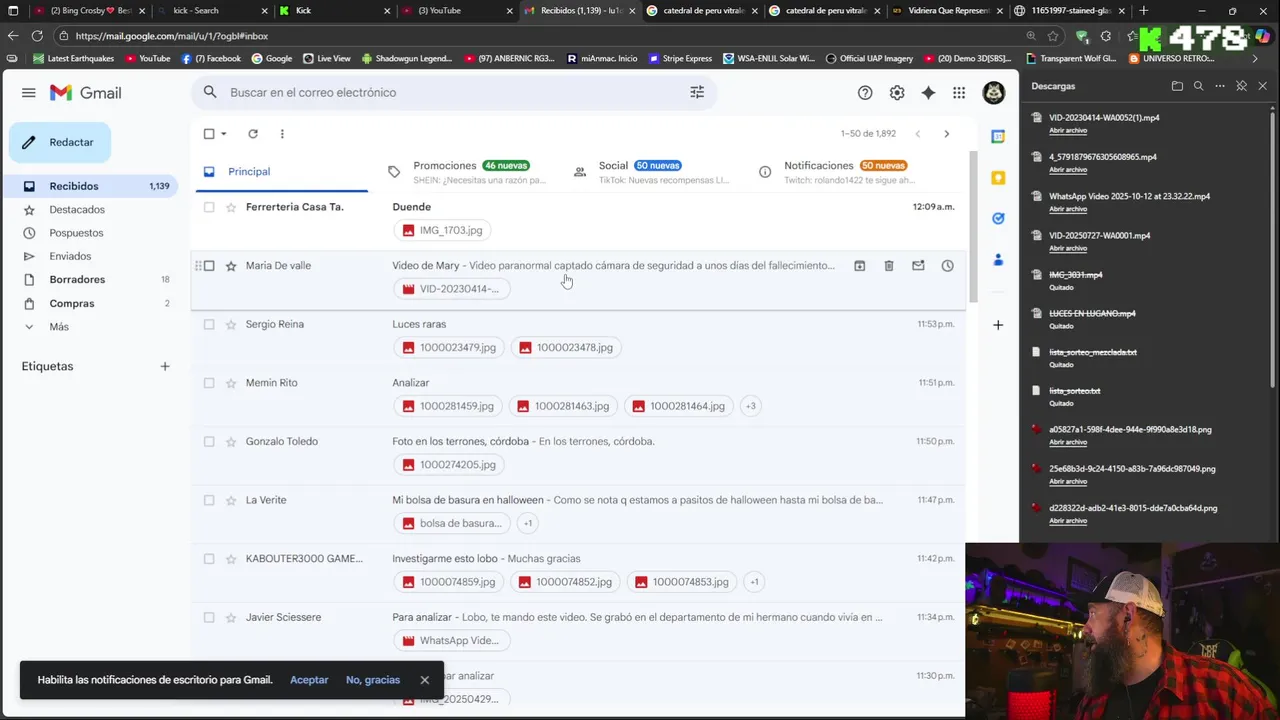
Task: Open the select-all dropdown arrow
Action: pyautogui.click(x=224, y=134)
